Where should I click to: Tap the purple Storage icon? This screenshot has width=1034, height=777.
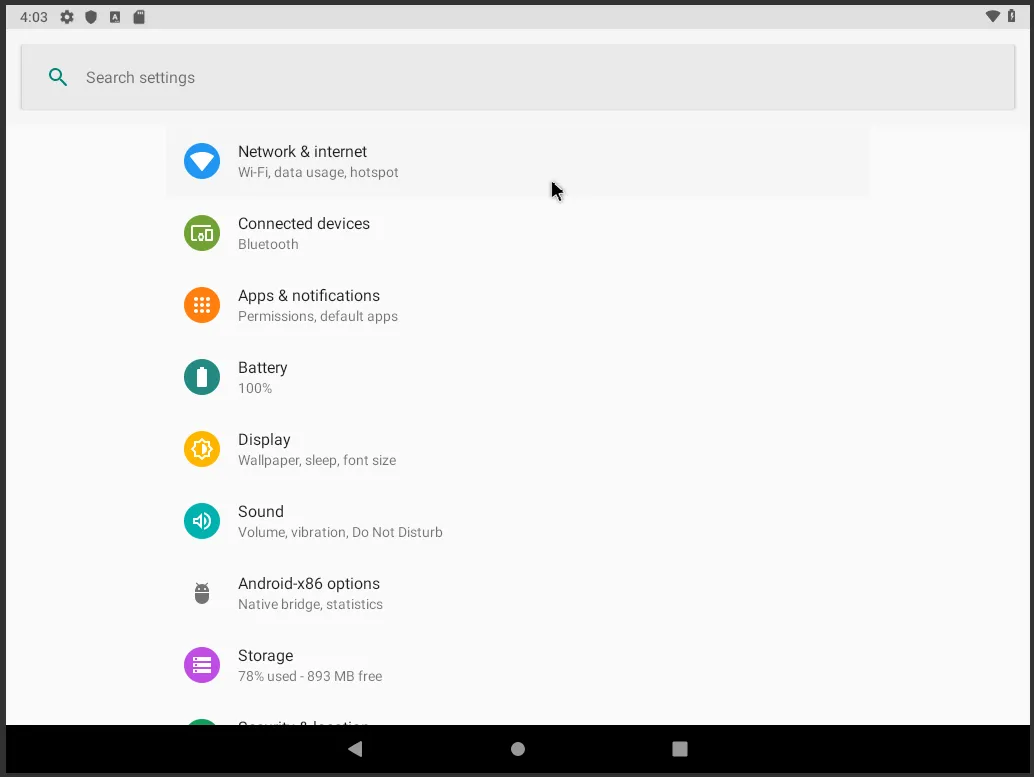(x=202, y=665)
